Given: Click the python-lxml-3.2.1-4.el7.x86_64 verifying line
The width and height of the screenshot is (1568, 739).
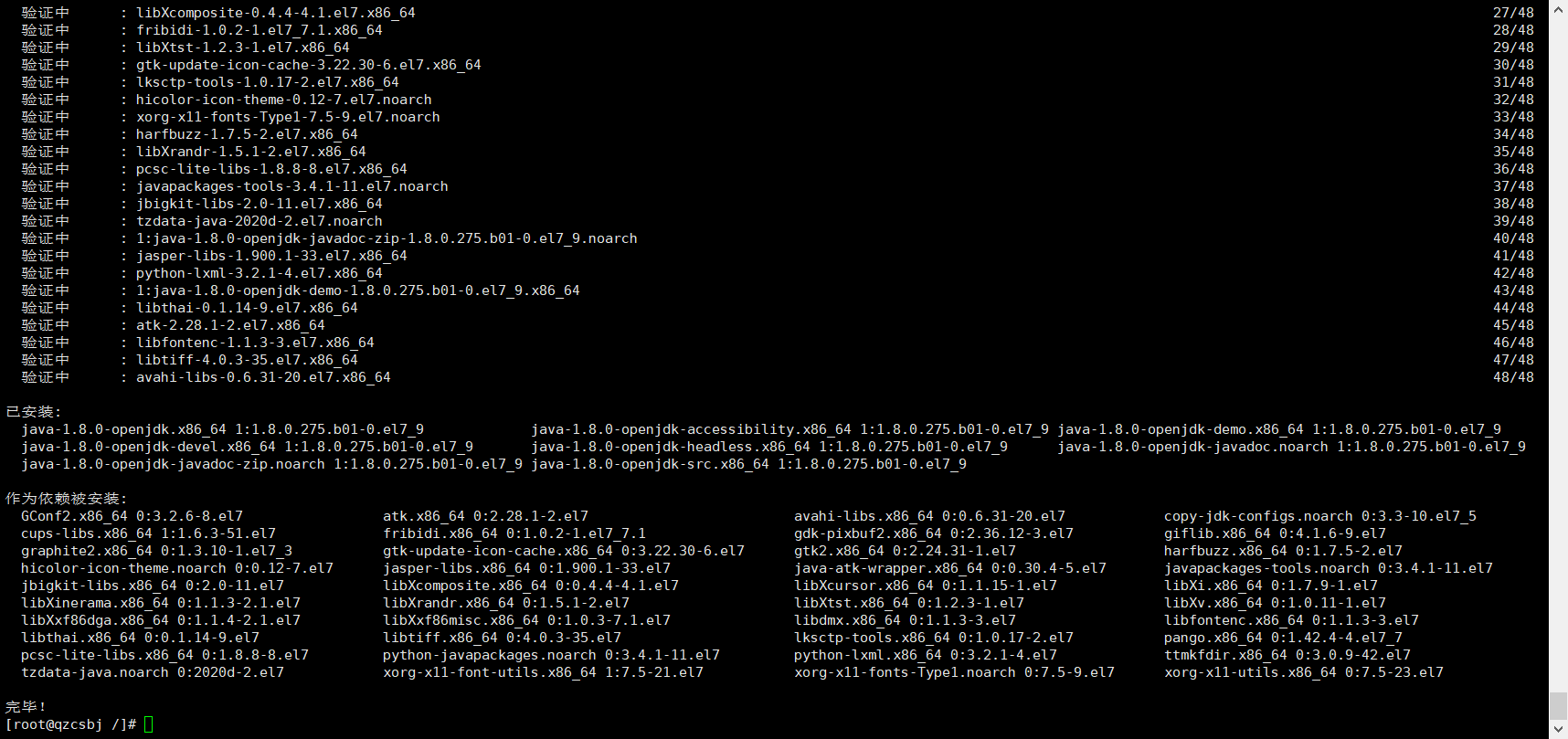Looking at the screenshot, I should 260,273.
